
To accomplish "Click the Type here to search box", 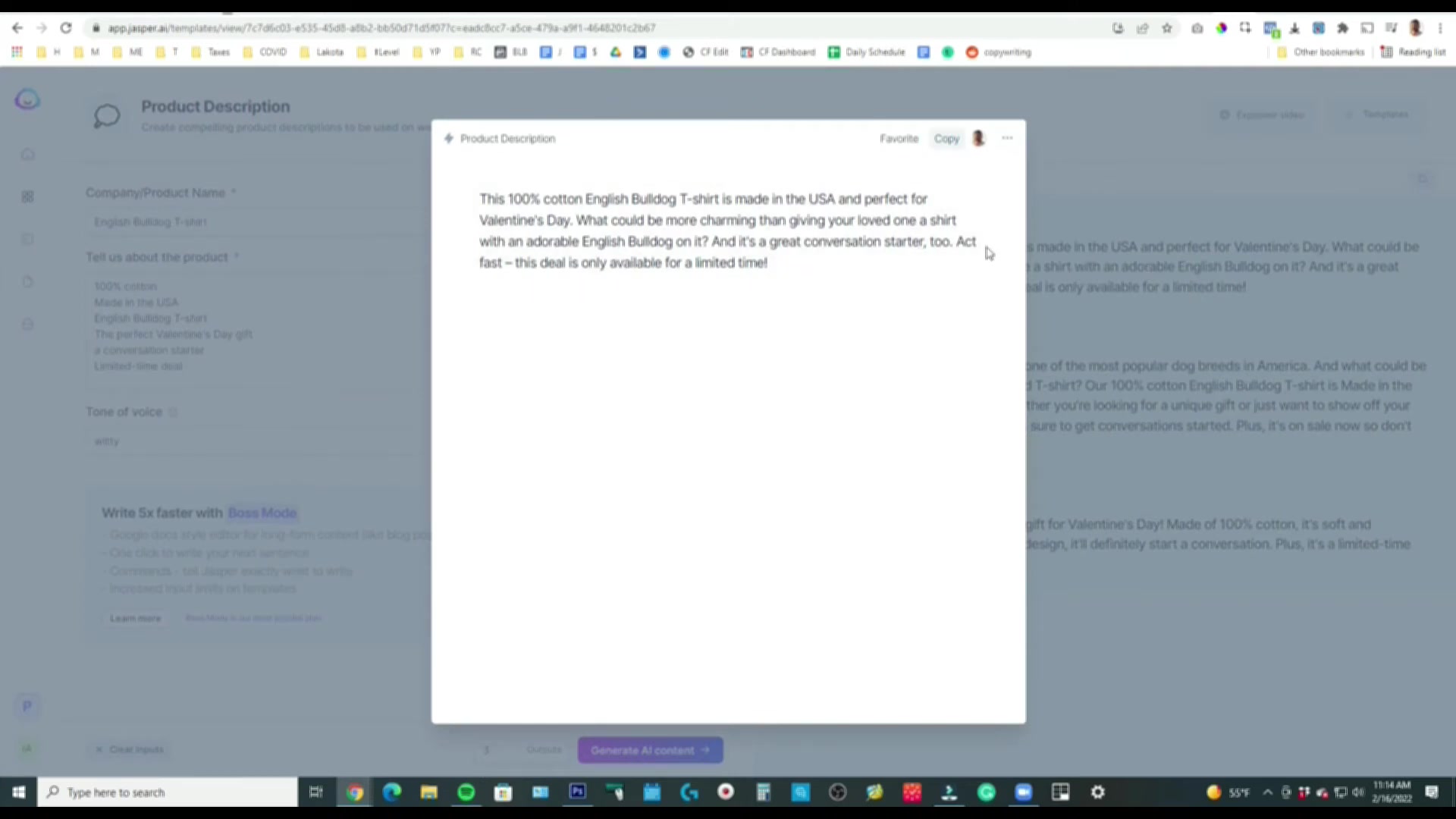I will pos(168,792).
